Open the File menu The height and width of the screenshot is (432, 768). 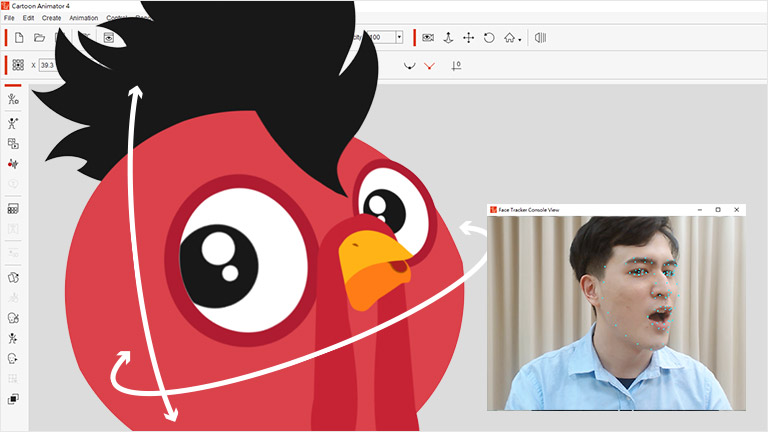coord(9,18)
